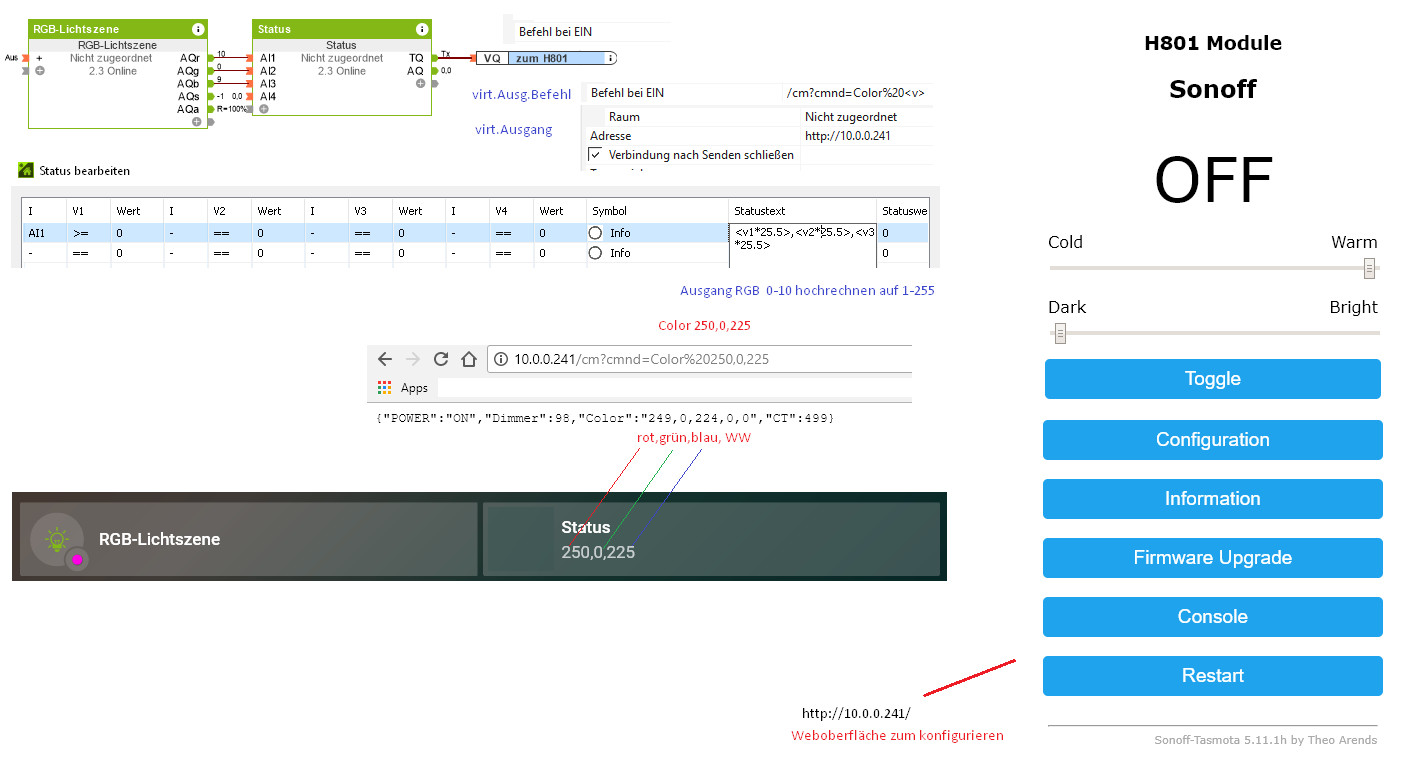Click info icon on RGB-Lichtszene block

[x=198, y=29]
